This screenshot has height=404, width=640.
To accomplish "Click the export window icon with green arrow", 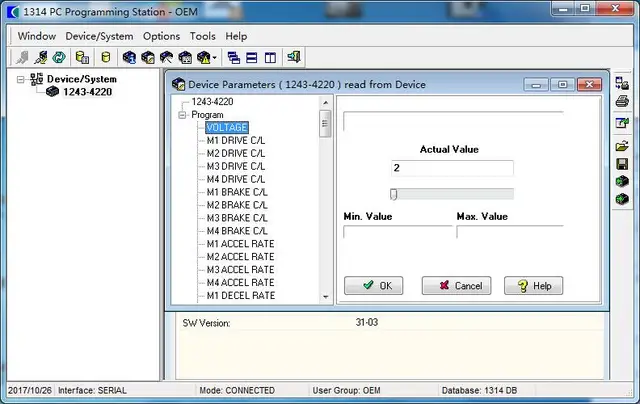I will coord(622,122).
